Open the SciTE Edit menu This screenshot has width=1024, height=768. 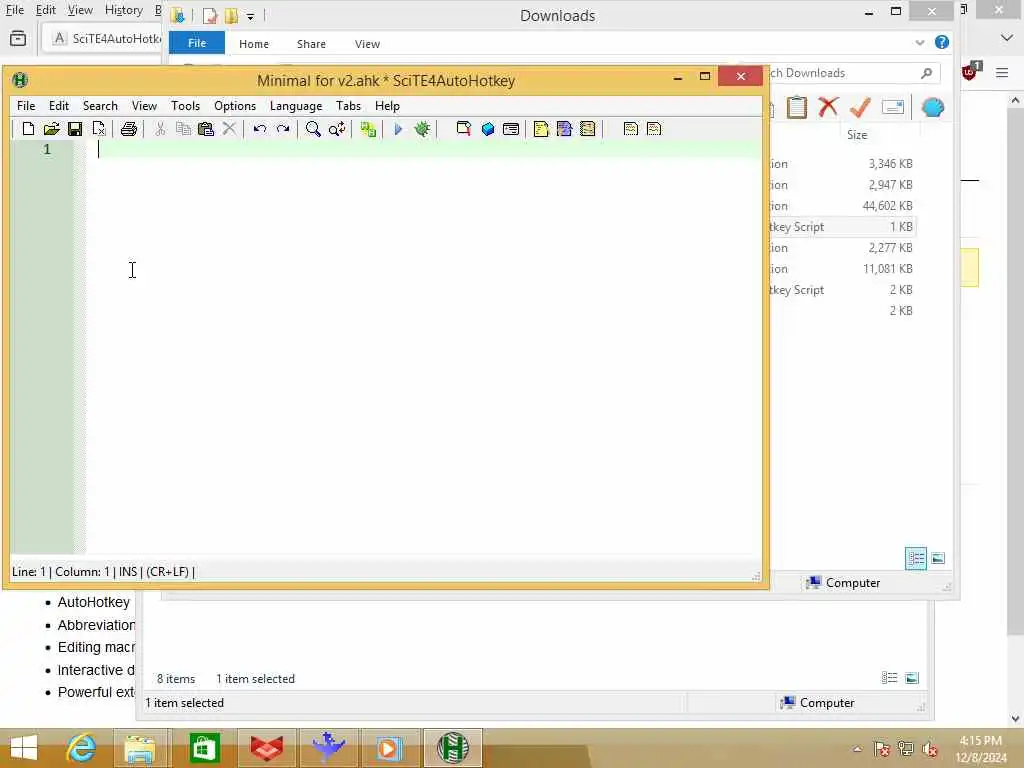(x=59, y=106)
